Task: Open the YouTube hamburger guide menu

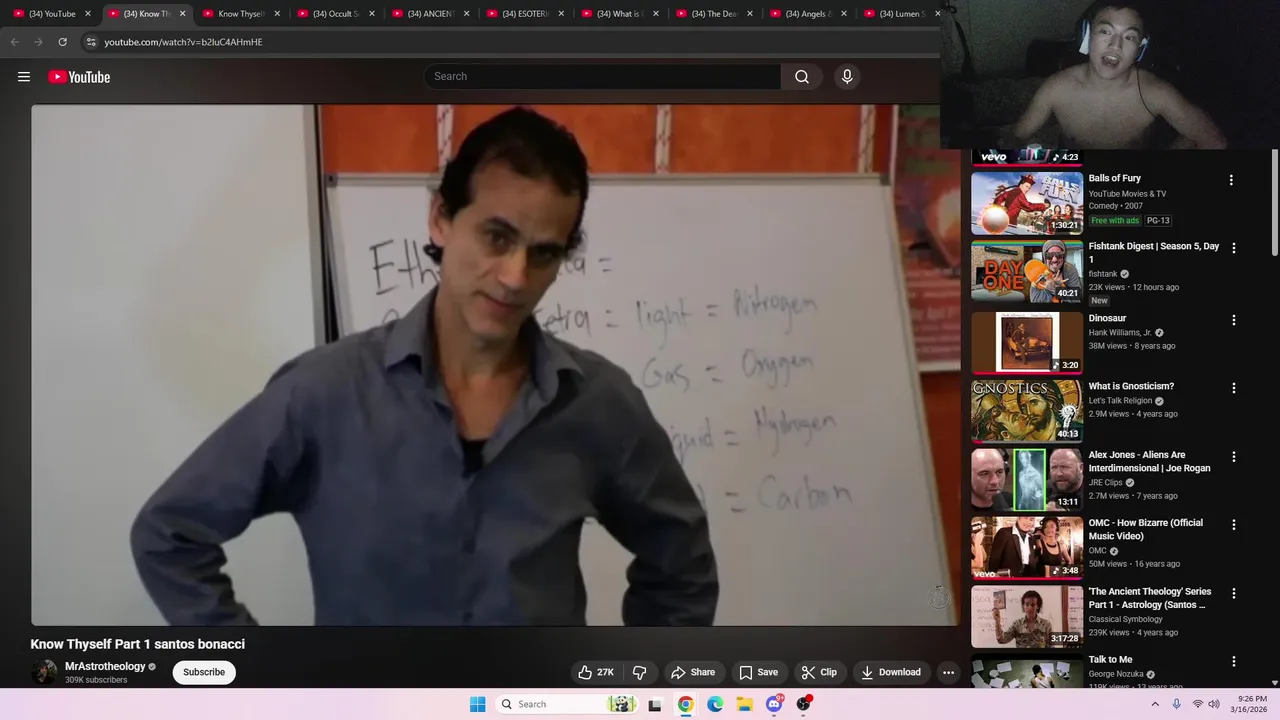Action: [x=24, y=77]
